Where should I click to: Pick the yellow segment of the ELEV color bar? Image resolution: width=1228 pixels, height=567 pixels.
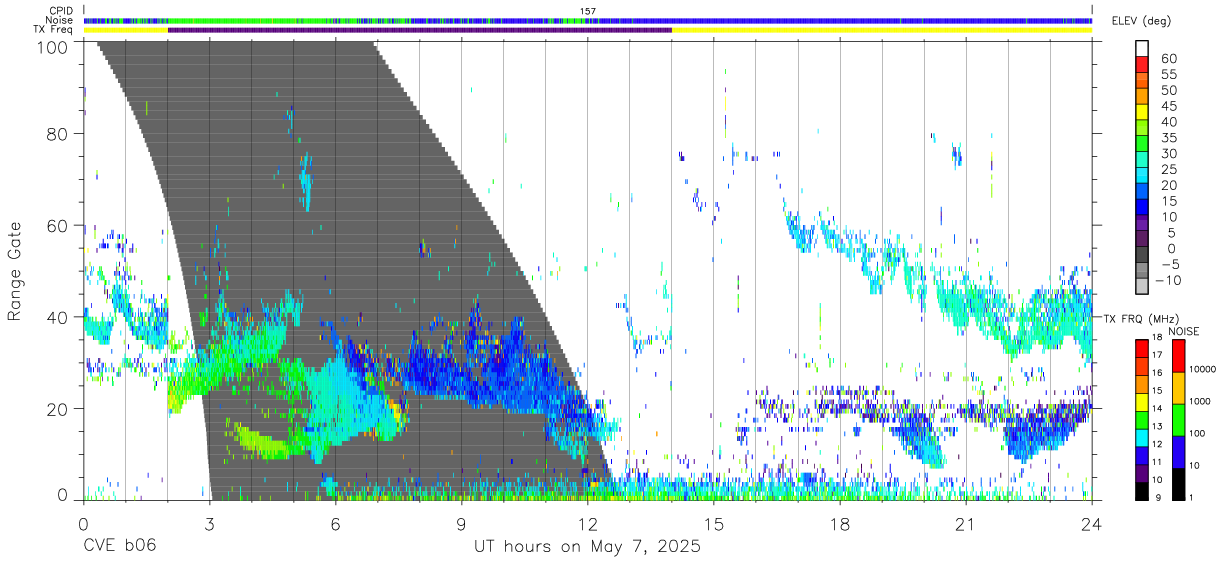tap(1142, 111)
